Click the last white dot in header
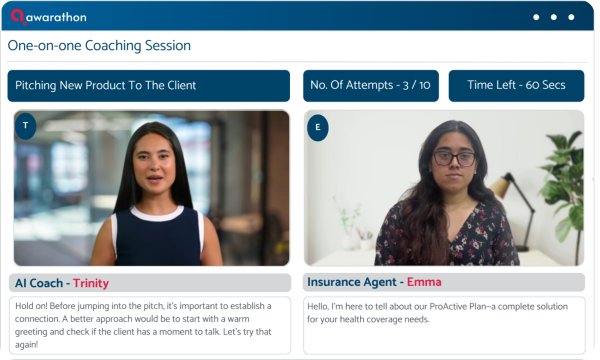 click(x=571, y=17)
